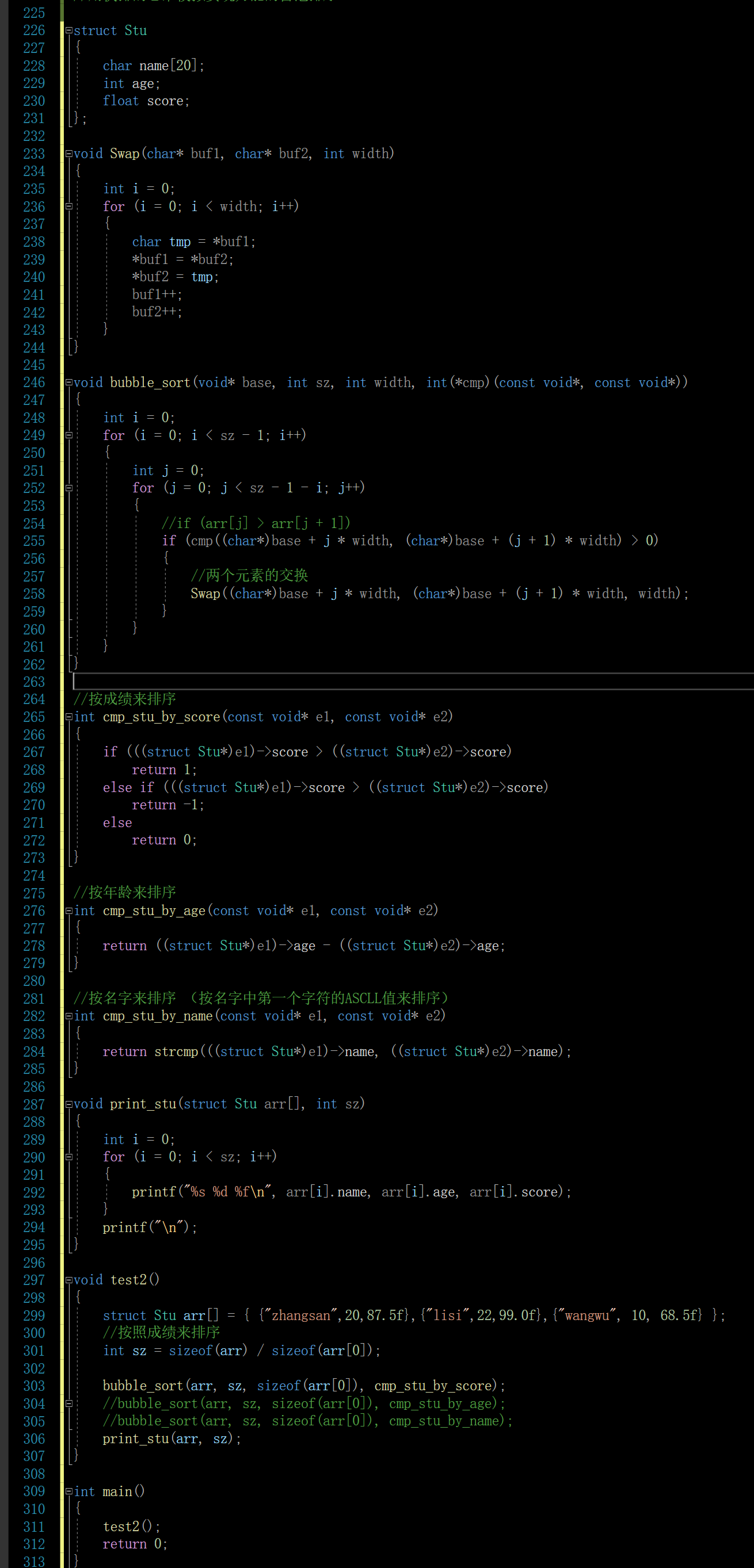Click the printf "%s %d %f\n" line
Viewport: 754px width, 1568px height.
click(x=352, y=1192)
